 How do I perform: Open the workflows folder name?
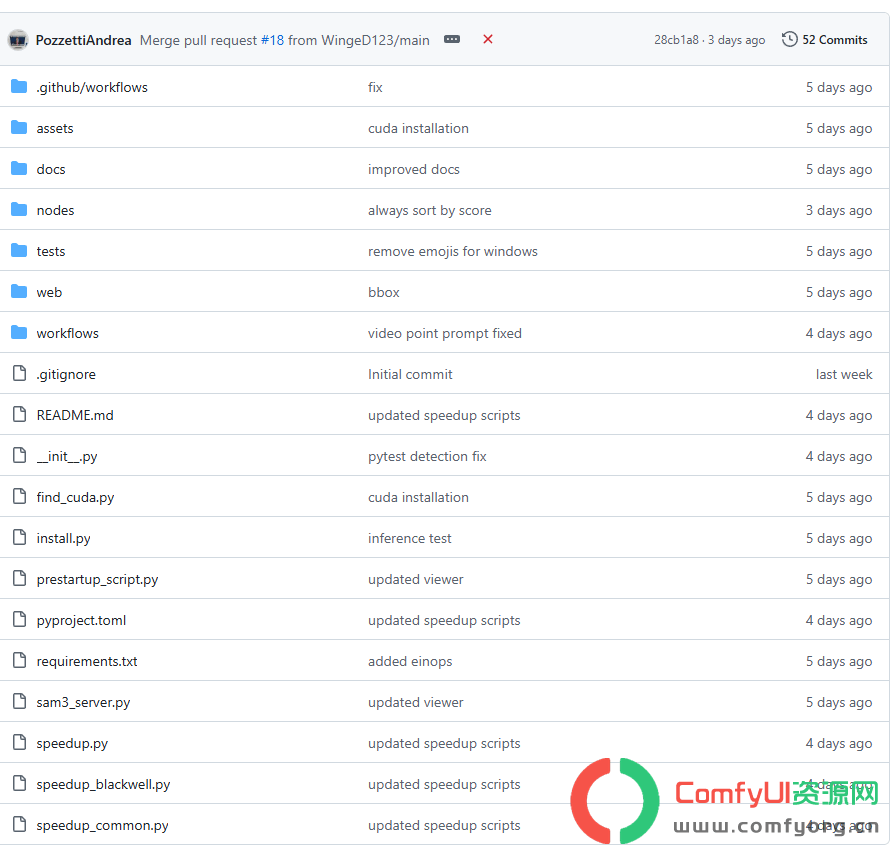(x=67, y=333)
